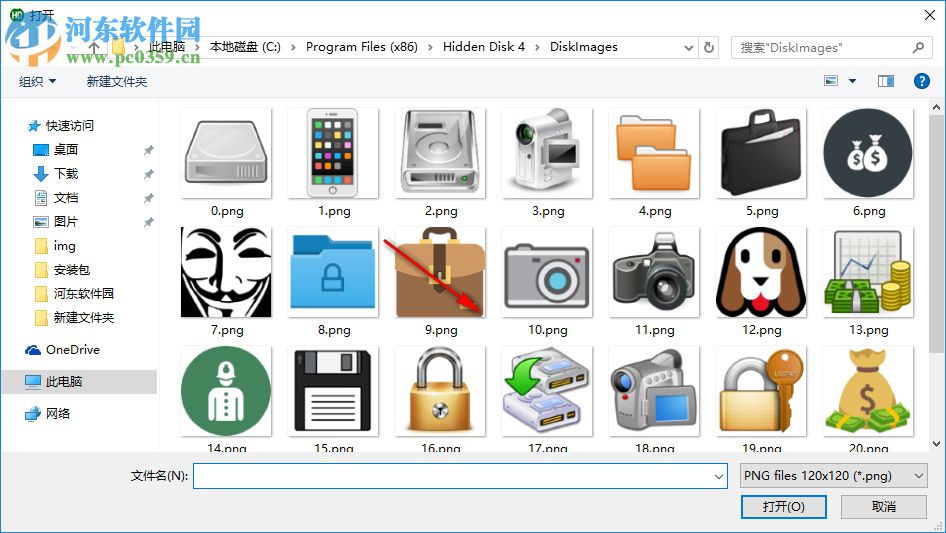Pick the 19.png padlock with key image

761,391
